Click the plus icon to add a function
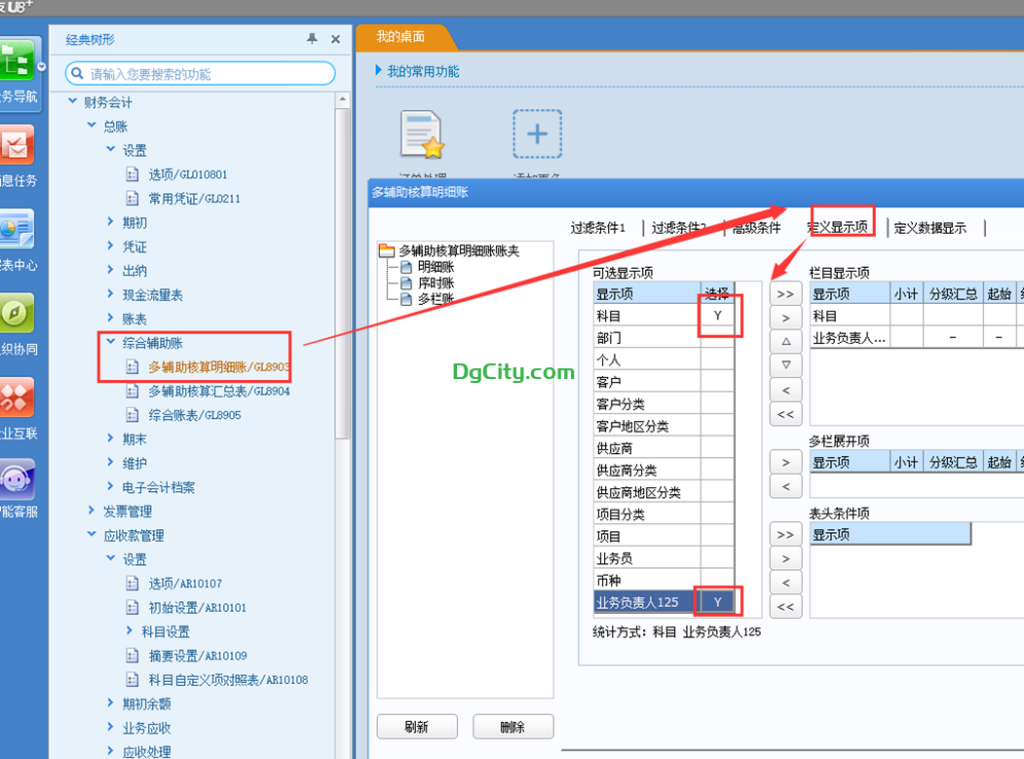The height and width of the screenshot is (759, 1024). (x=537, y=134)
